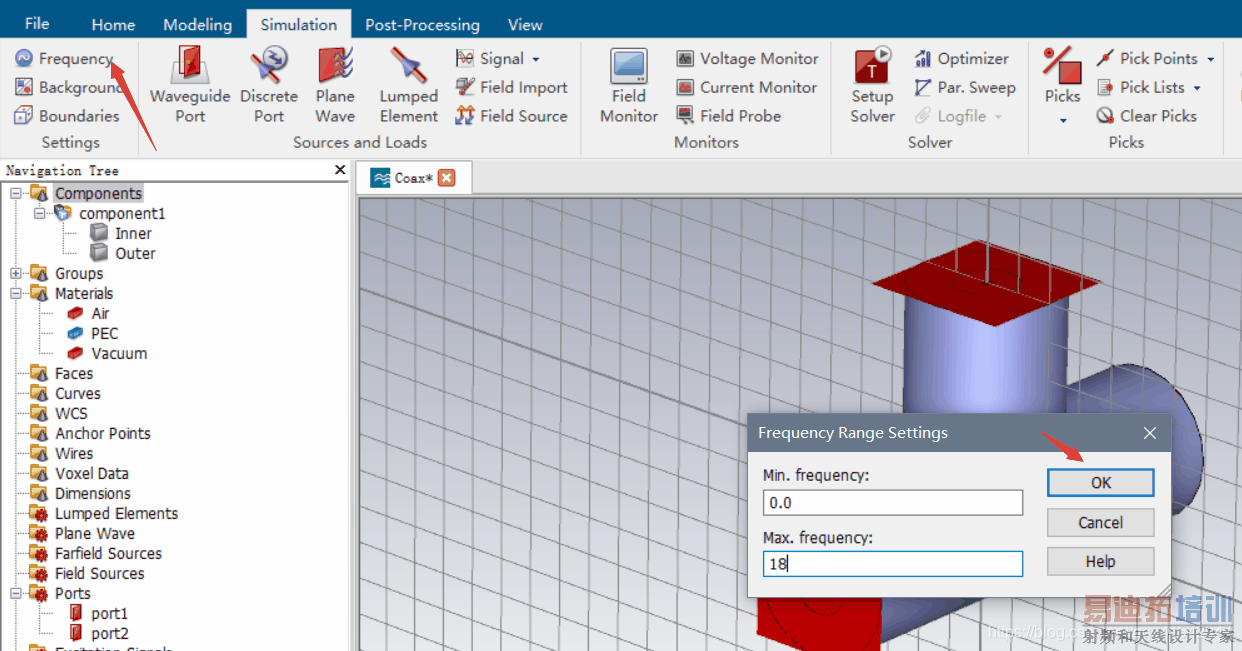The height and width of the screenshot is (651, 1242).
Task: Switch to the Modeling tab
Action: click(x=198, y=25)
